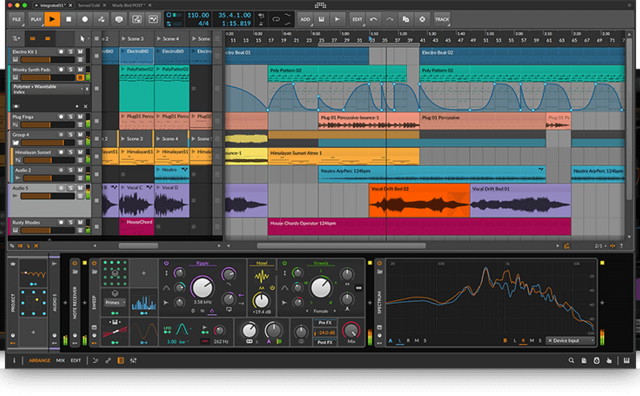
Task: Toggle the orange device panel icon in bottom bar
Action: (121, 360)
